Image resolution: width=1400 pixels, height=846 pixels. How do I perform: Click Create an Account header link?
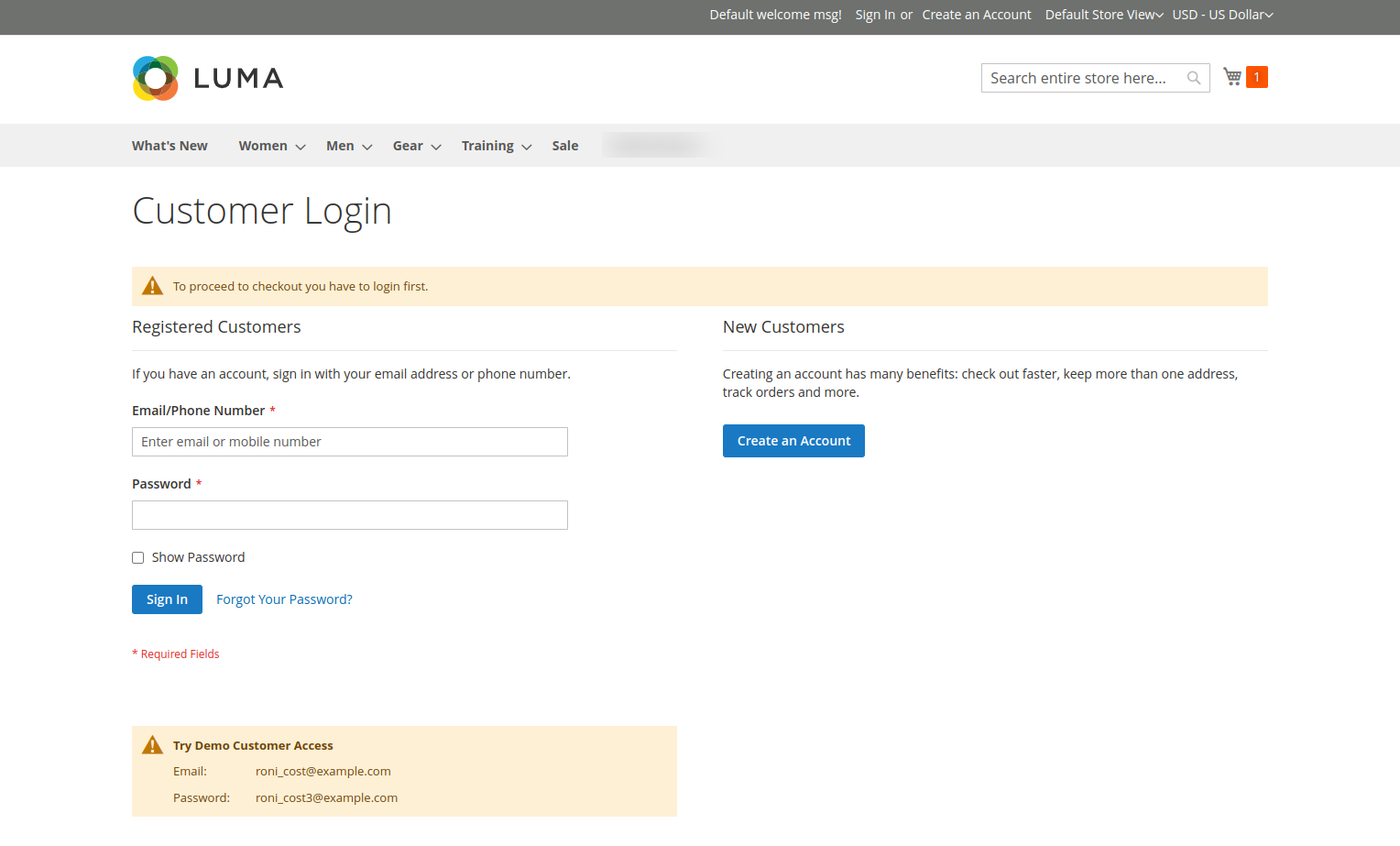point(977,15)
